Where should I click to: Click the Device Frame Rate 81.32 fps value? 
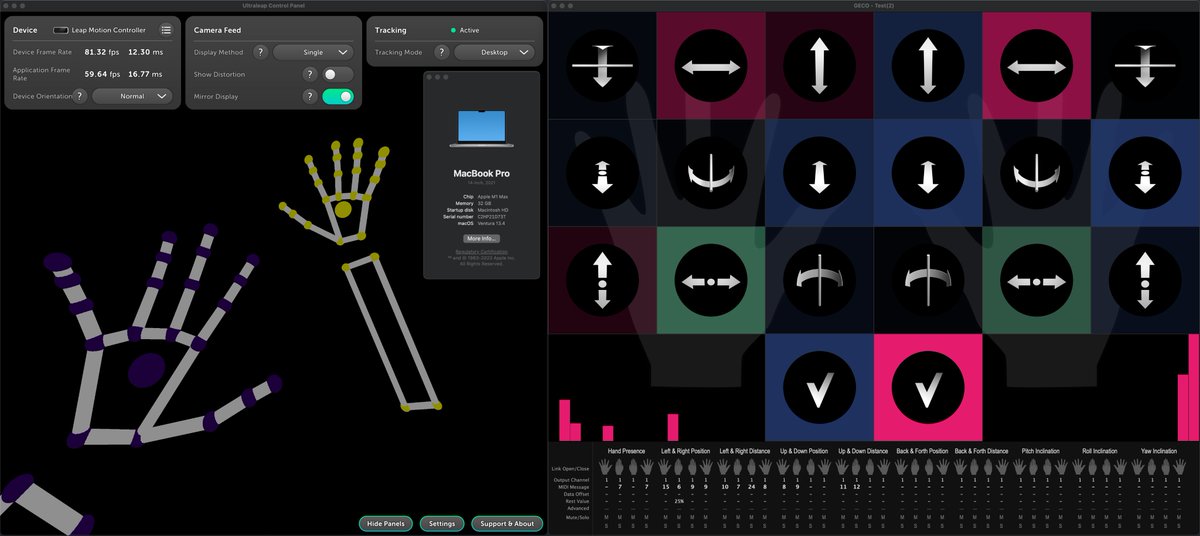coord(102,52)
